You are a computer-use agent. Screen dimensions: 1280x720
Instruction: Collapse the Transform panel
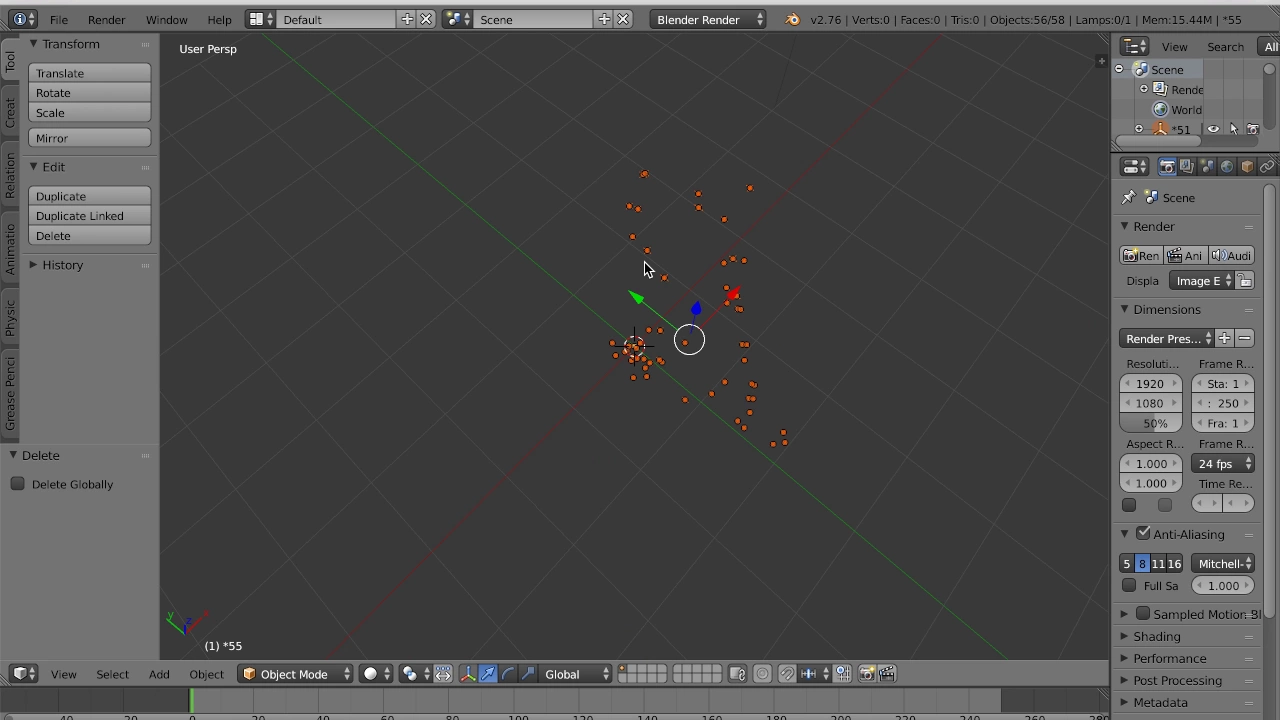(x=33, y=44)
